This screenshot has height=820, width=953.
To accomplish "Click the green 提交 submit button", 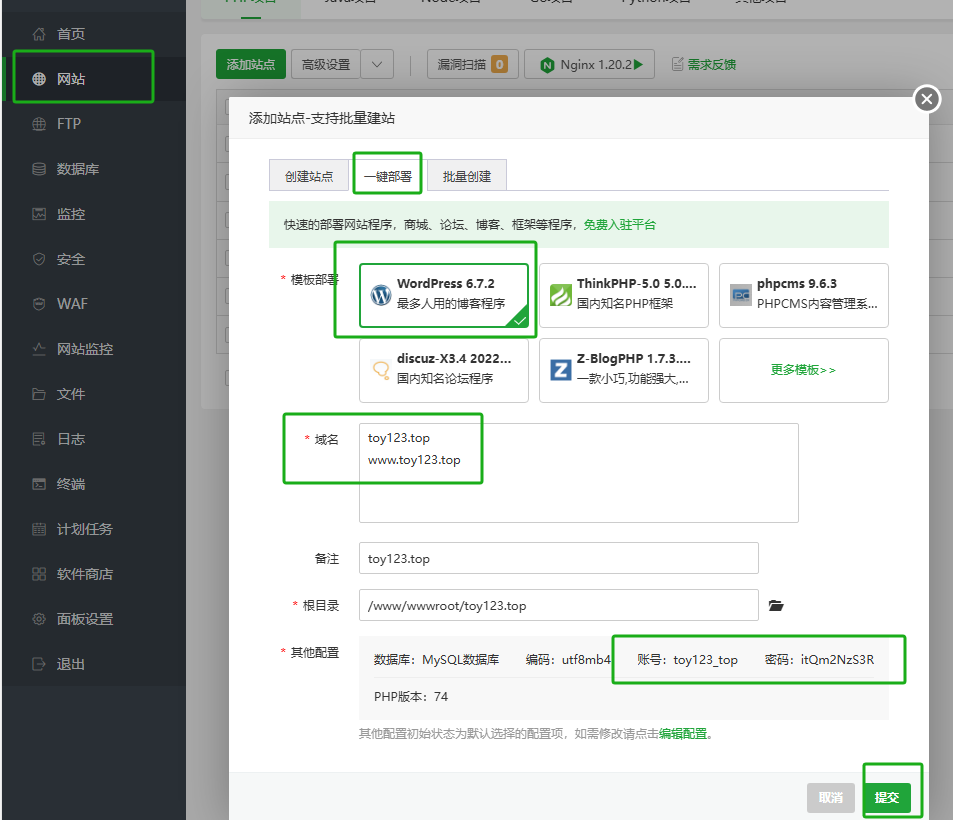I will (887, 798).
